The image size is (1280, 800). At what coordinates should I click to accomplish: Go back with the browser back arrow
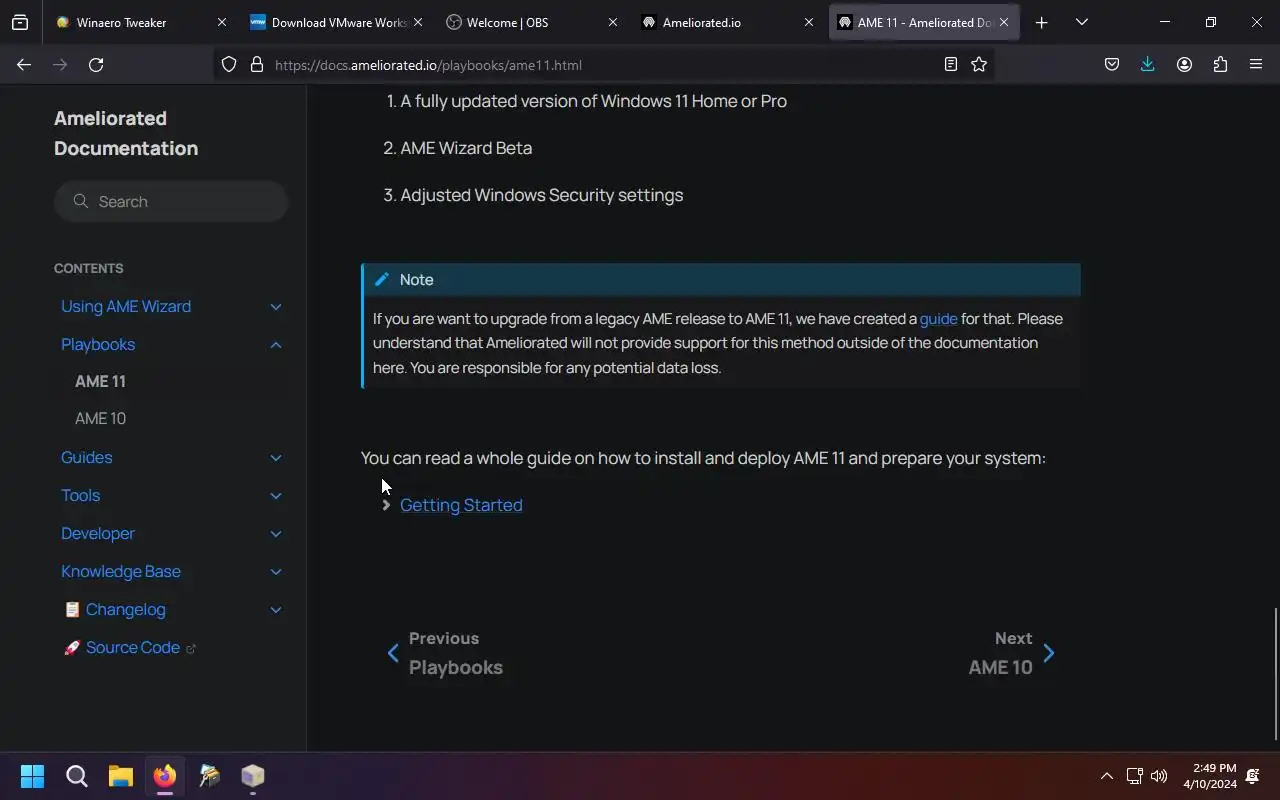pyautogui.click(x=24, y=65)
